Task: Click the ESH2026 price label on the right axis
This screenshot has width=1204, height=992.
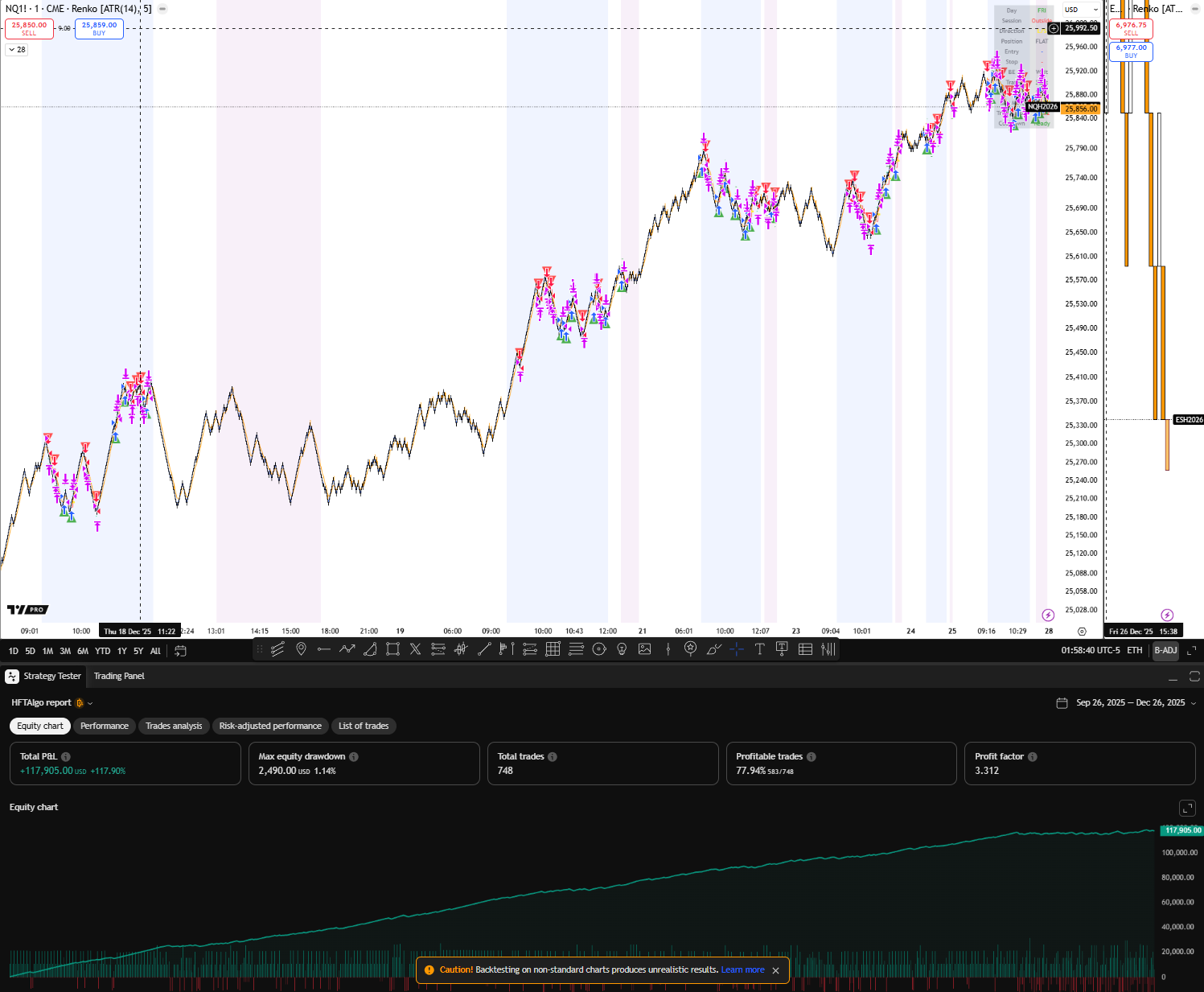Action: tap(1189, 419)
